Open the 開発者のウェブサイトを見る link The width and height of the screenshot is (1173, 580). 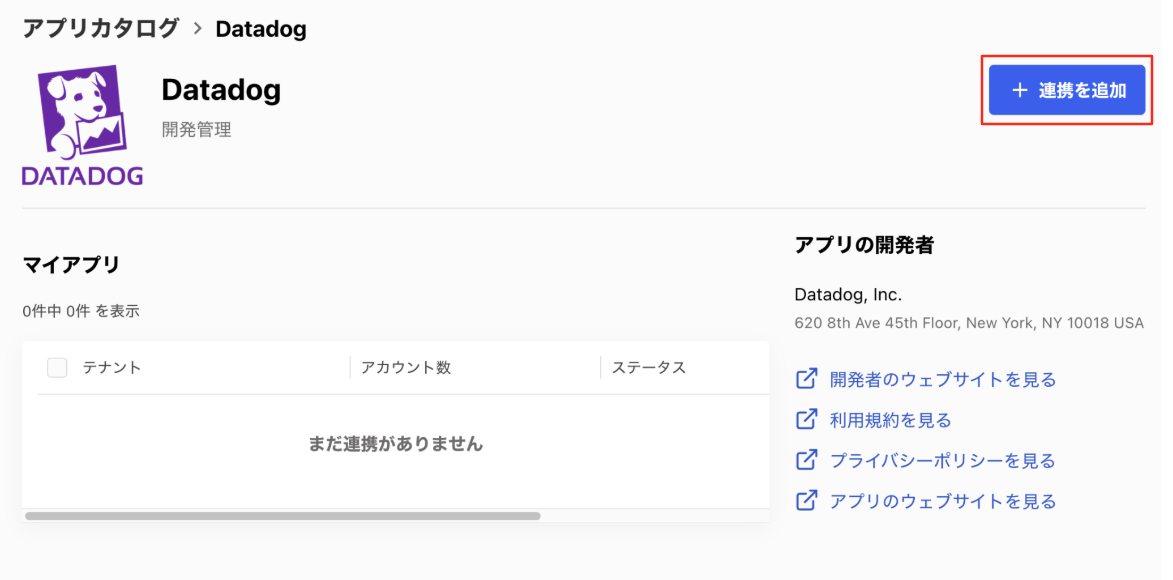pyautogui.click(x=943, y=379)
